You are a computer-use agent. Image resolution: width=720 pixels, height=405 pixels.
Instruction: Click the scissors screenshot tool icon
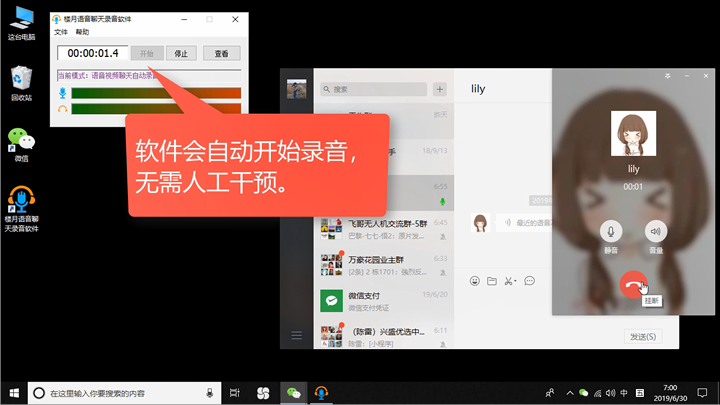pos(509,281)
